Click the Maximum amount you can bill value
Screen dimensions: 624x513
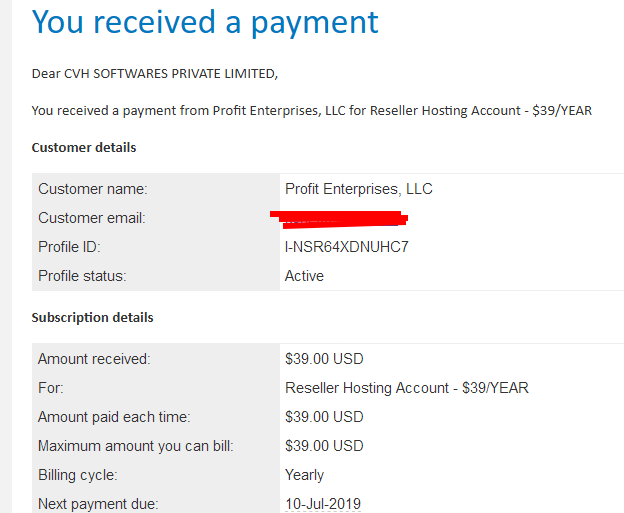pos(324,446)
